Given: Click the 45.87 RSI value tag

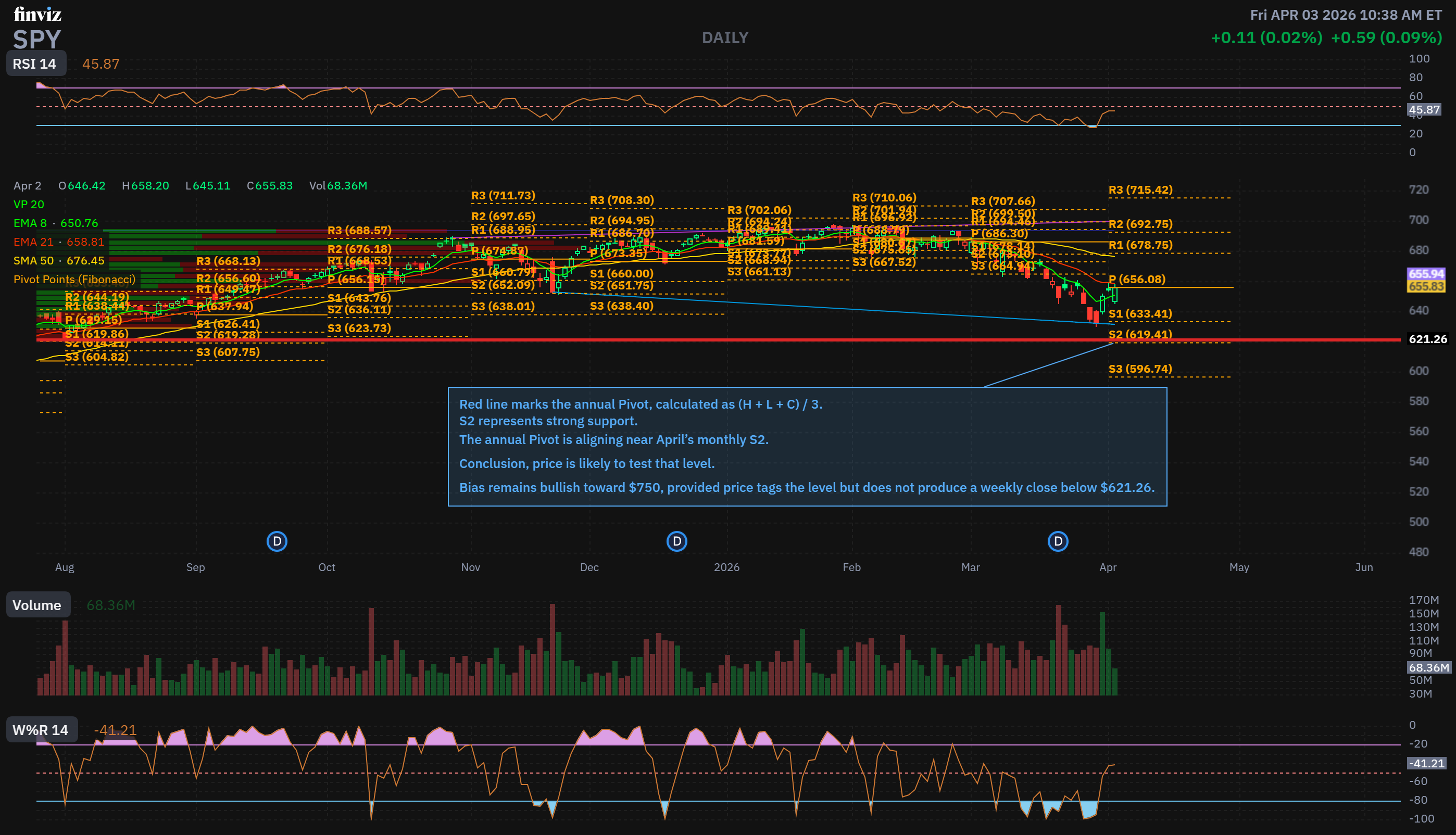Looking at the screenshot, I should point(1424,109).
